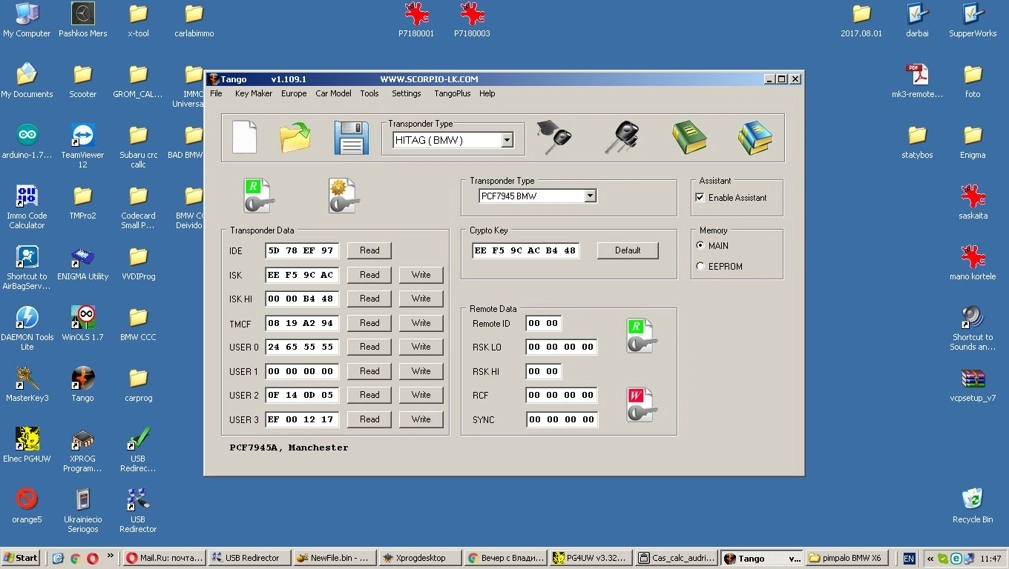Image resolution: width=1009 pixels, height=569 pixels.
Task: Open TeamViewer 12 desktop icon
Action: pyautogui.click(x=82, y=145)
